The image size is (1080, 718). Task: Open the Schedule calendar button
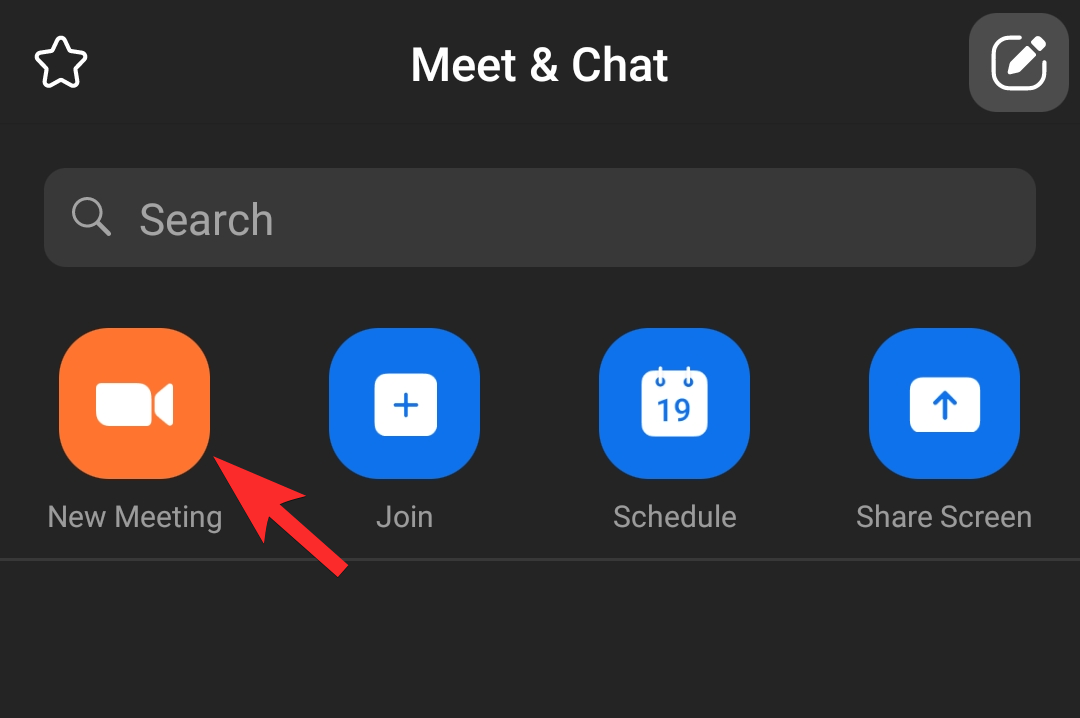(x=674, y=403)
